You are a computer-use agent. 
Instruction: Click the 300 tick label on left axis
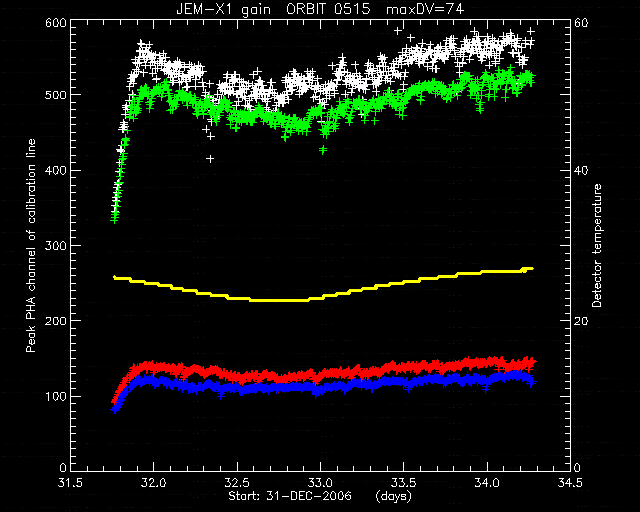click(57, 246)
